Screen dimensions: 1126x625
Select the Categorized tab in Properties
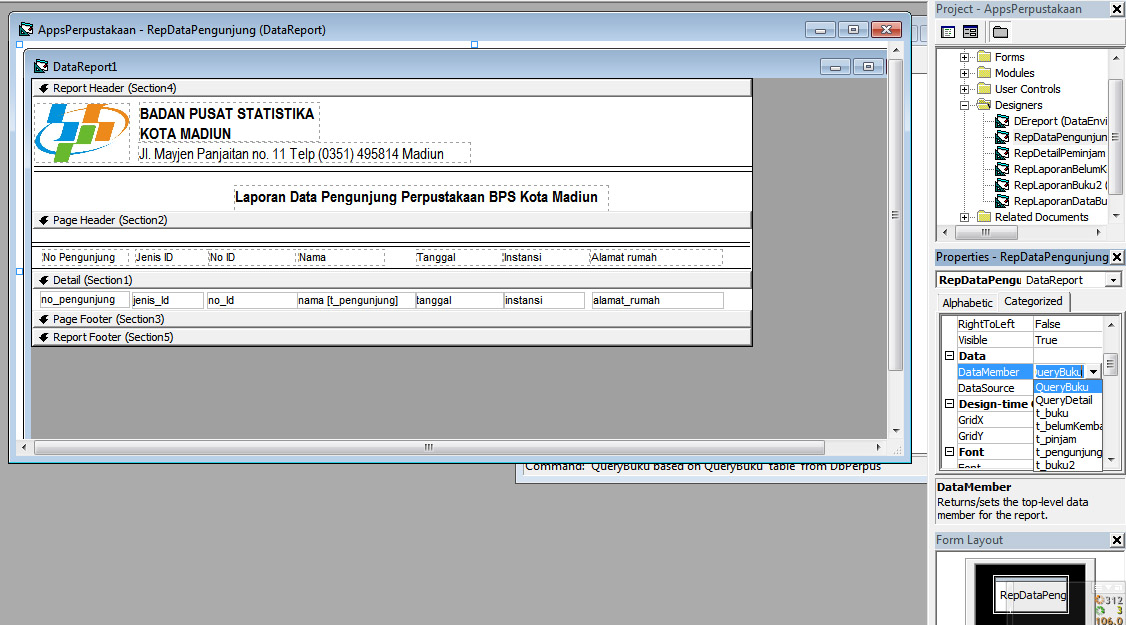pos(1032,302)
